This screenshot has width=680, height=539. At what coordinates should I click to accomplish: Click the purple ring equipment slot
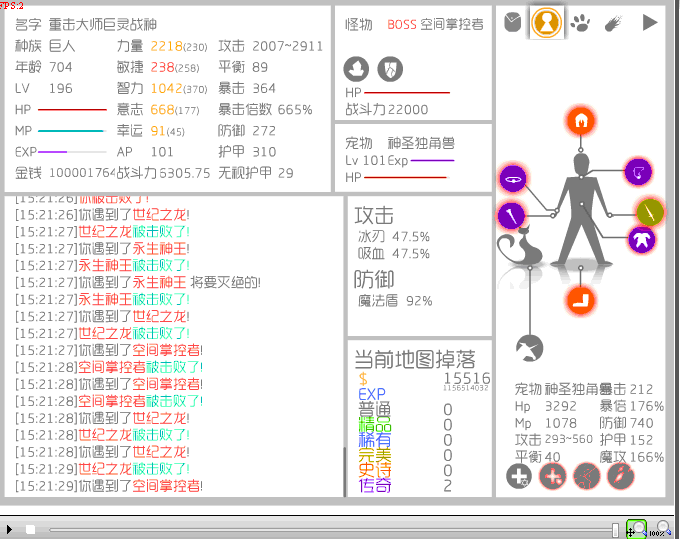513,178
